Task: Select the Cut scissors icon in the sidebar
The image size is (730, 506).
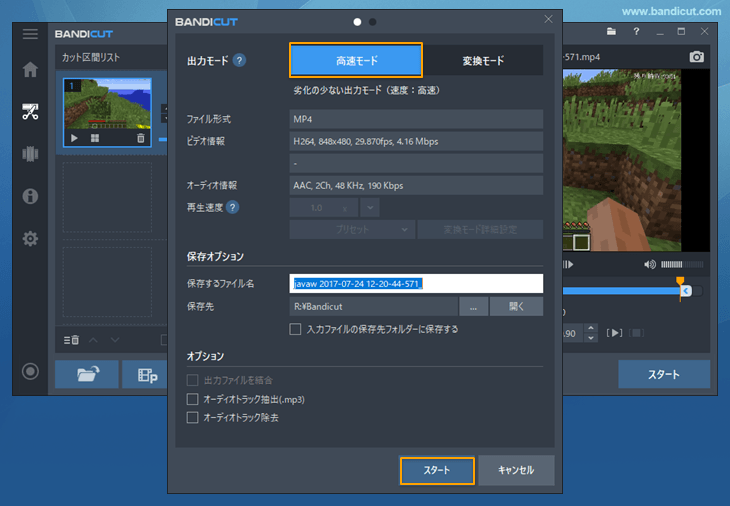Action: point(30,112)
